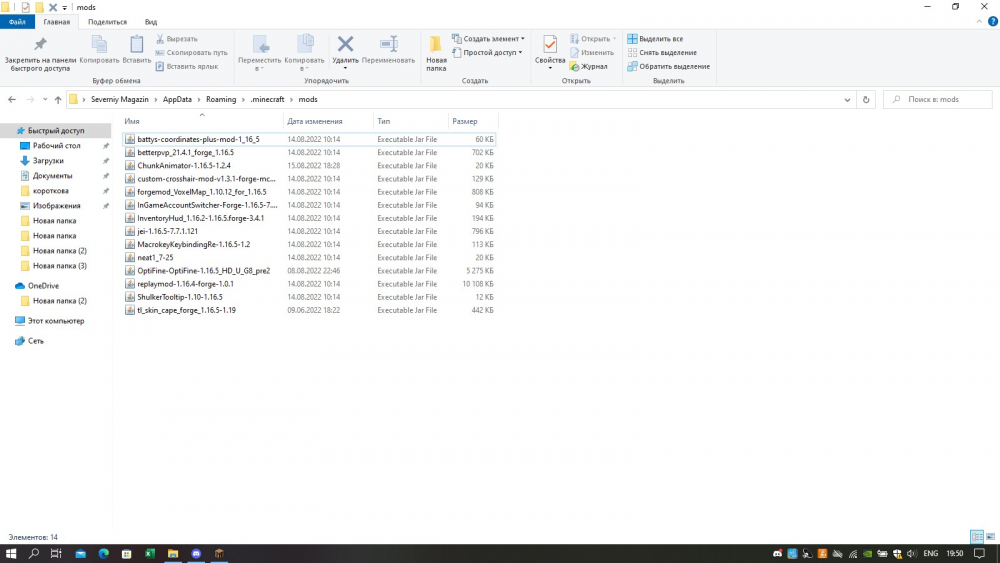Open Task View on the taskbar

56,553
